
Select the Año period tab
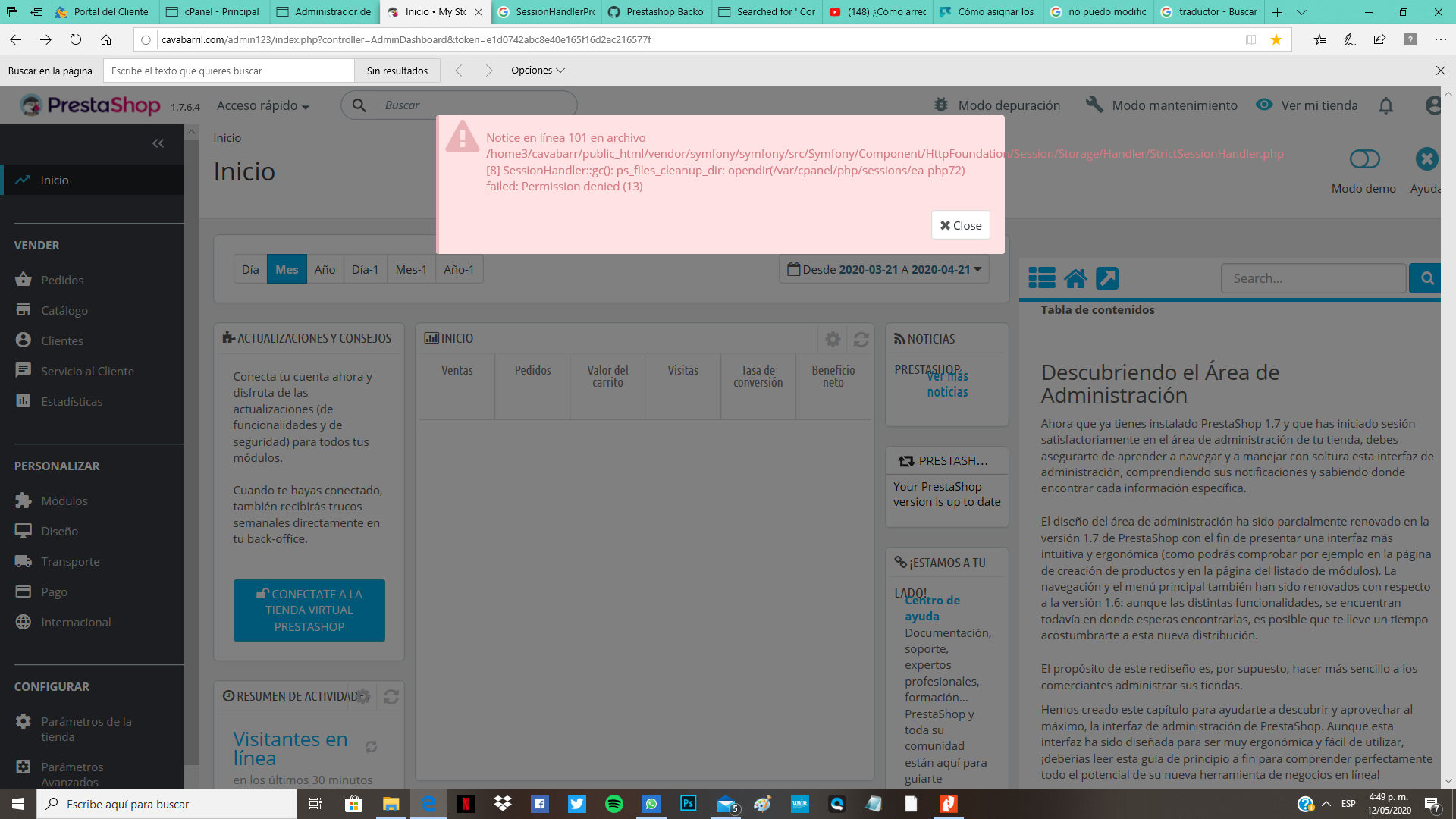pyautogui.click(x=325, y=269)
